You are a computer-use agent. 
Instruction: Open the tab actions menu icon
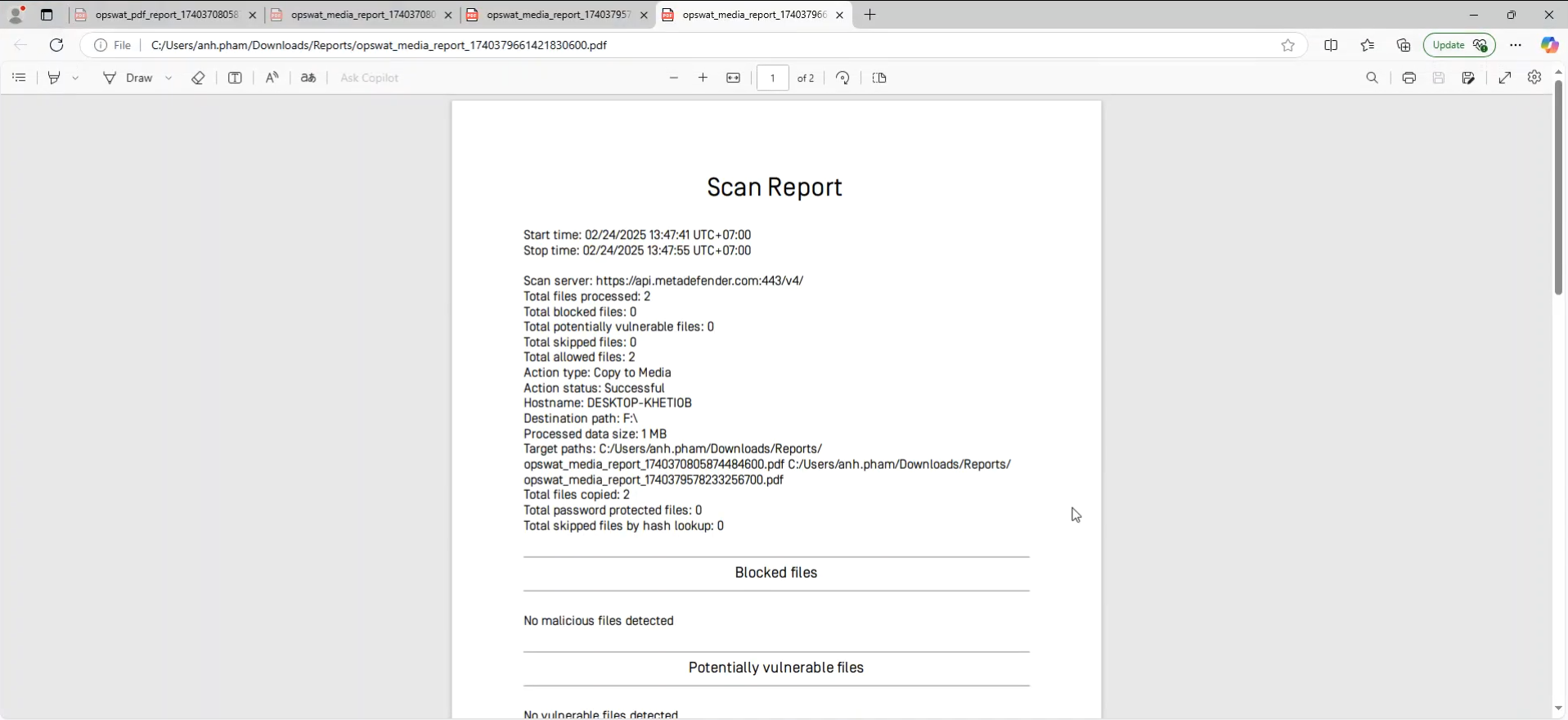click(47, 15)
